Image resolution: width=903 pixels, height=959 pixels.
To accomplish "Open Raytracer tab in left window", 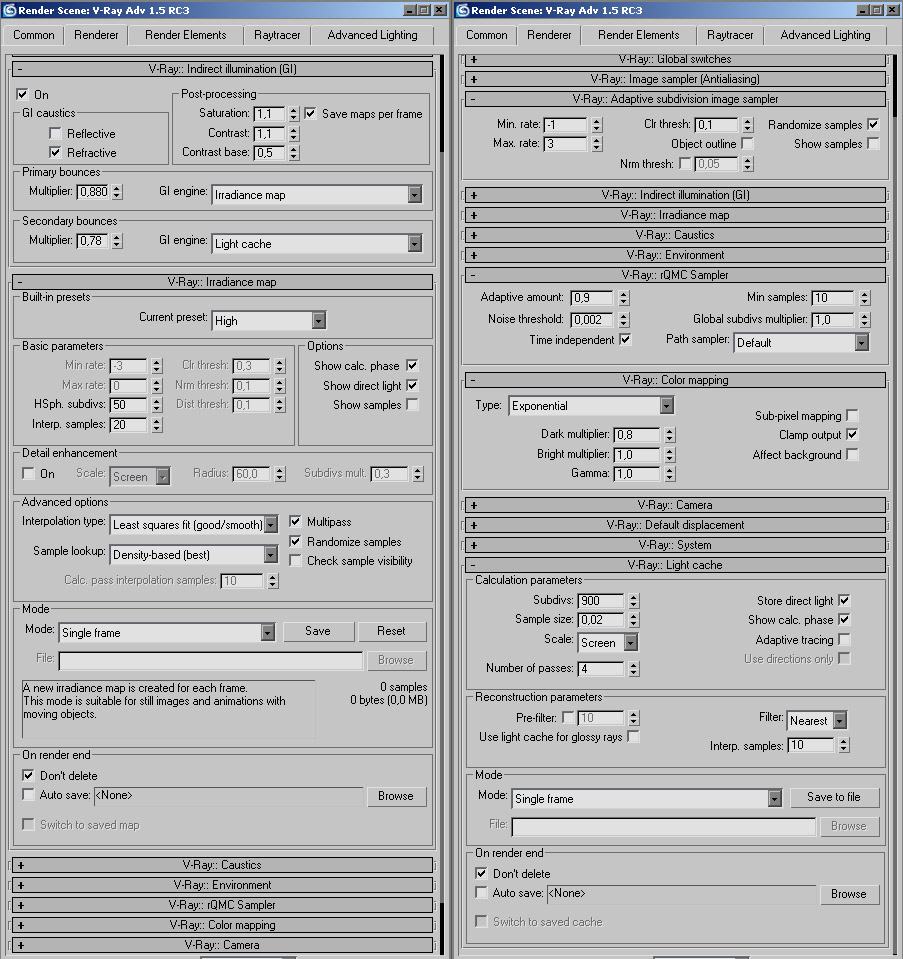I will pos(277,35).
